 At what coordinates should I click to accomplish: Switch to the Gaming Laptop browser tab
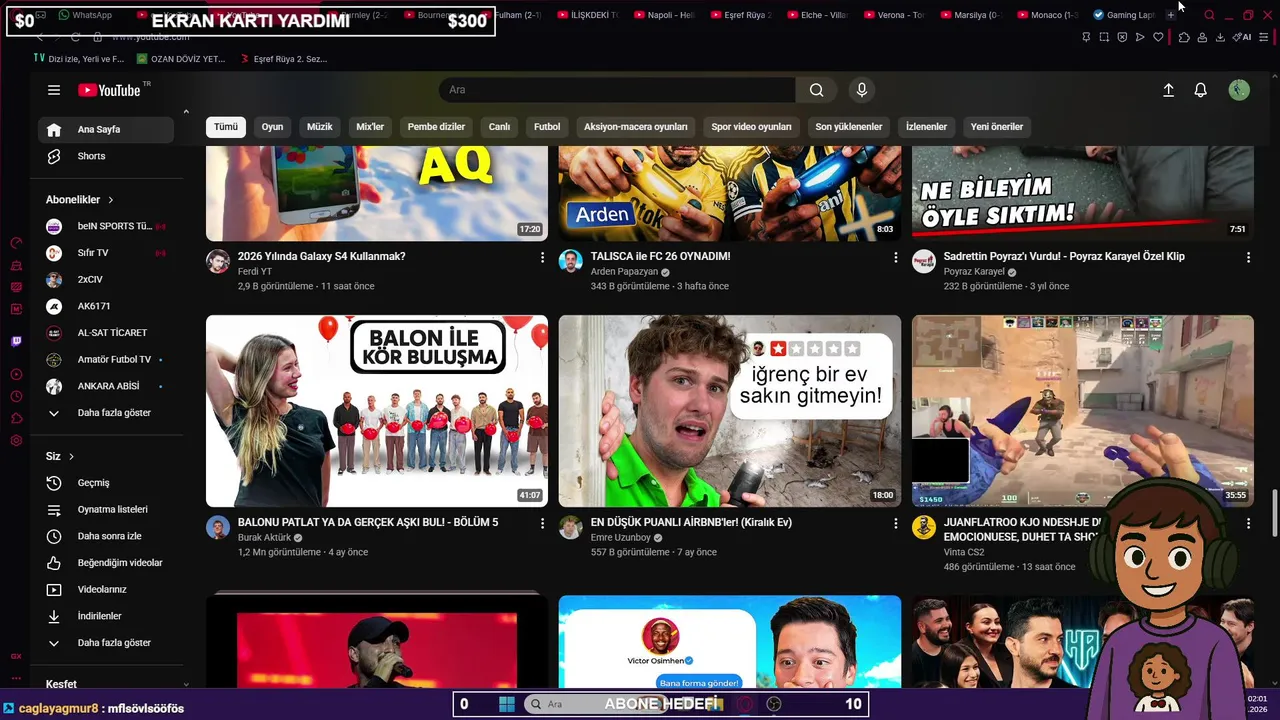coord(1125,15)
